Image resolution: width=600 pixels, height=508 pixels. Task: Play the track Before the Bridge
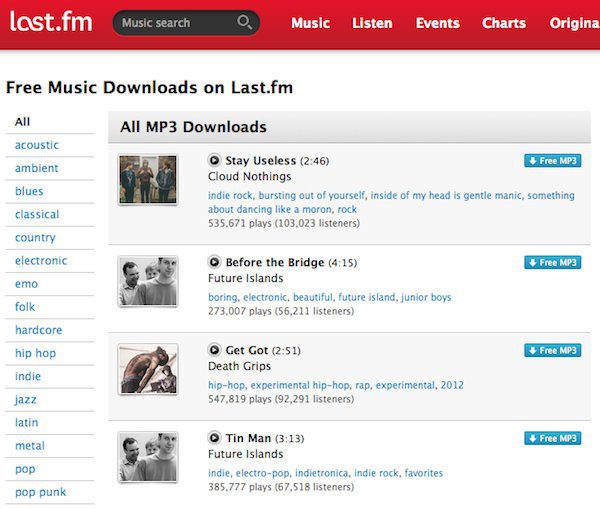tap(214, 262)
